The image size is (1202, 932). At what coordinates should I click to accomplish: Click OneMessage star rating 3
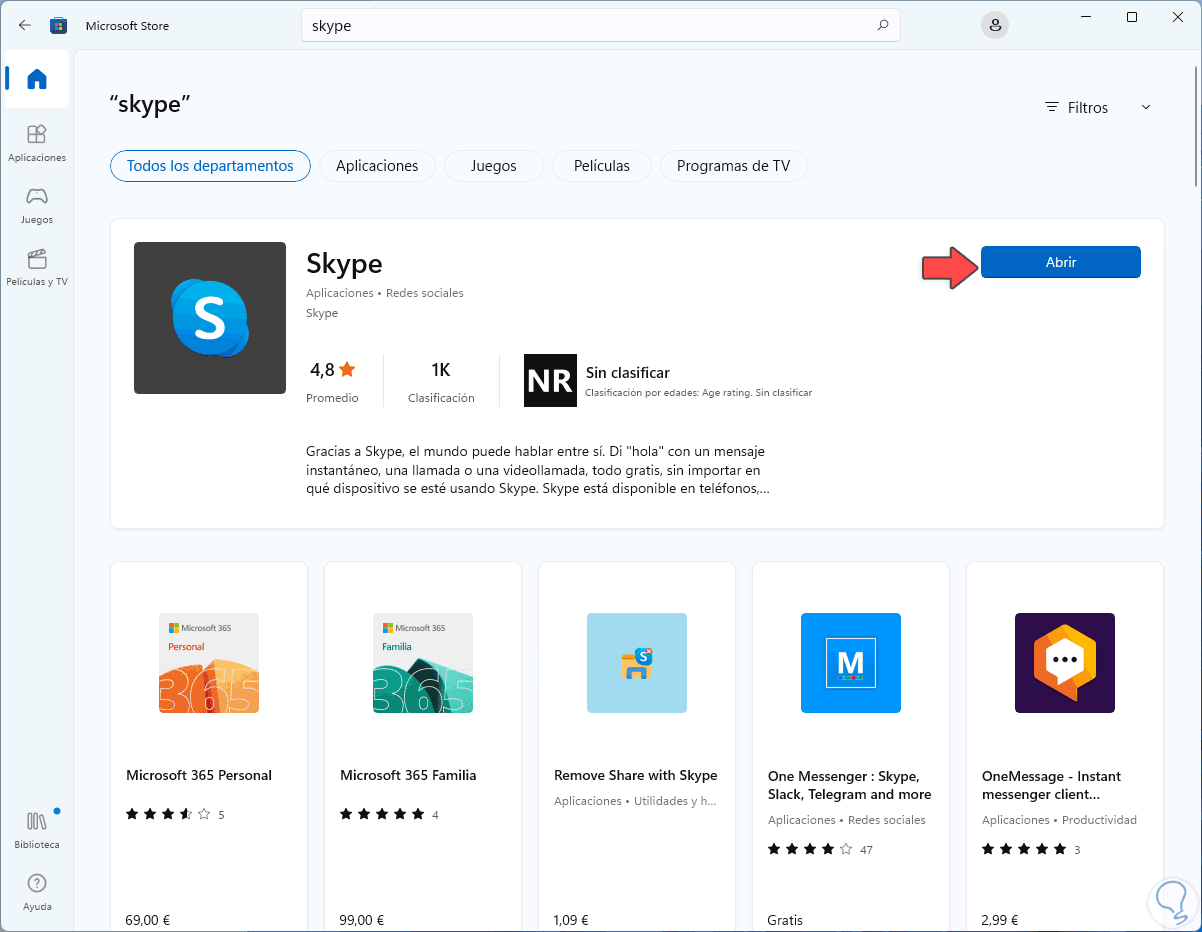pos(1031,849)
